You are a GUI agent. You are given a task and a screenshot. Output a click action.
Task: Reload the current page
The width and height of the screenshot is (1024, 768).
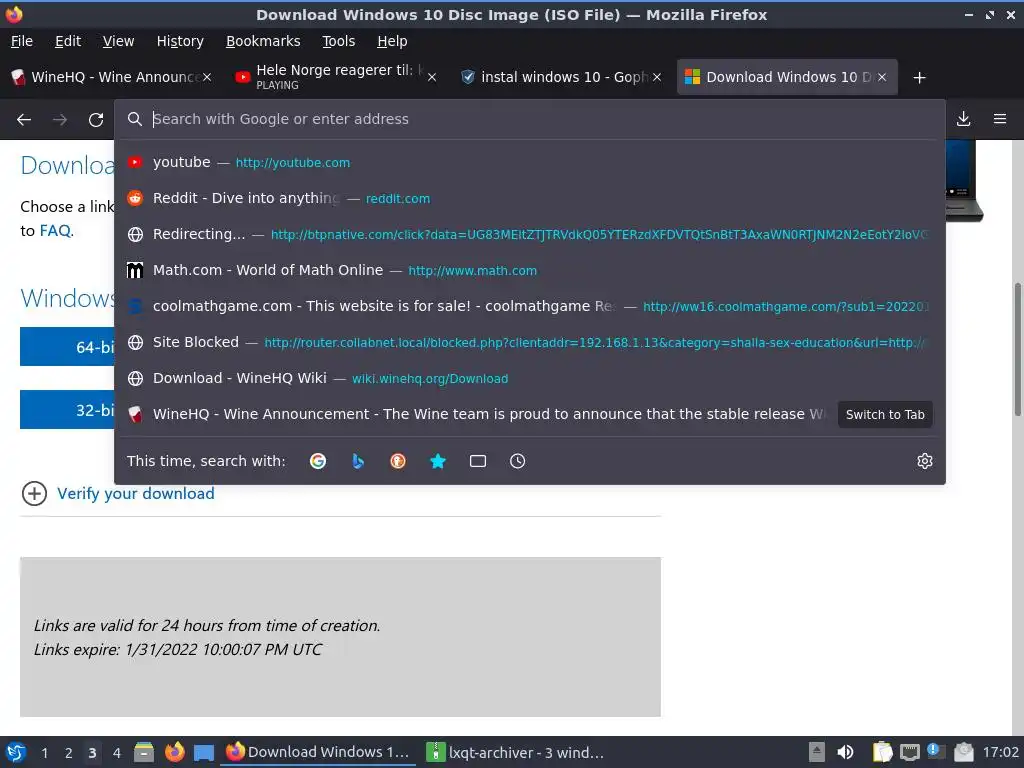click(x=96, y=120)
